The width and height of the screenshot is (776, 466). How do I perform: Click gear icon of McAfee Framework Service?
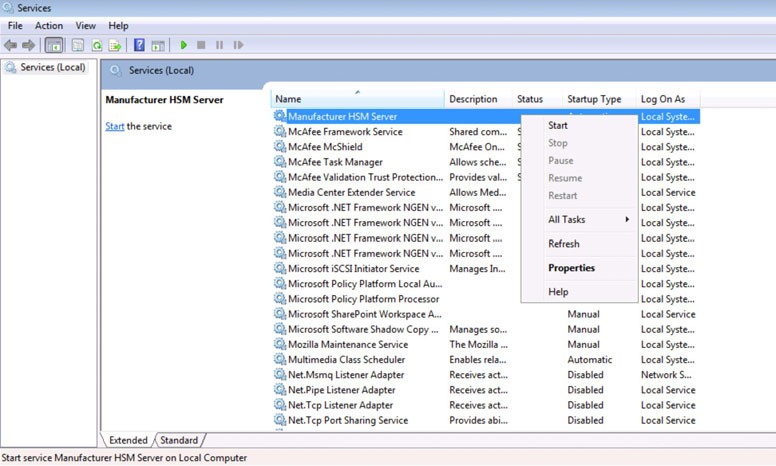(x=280, y=132)
